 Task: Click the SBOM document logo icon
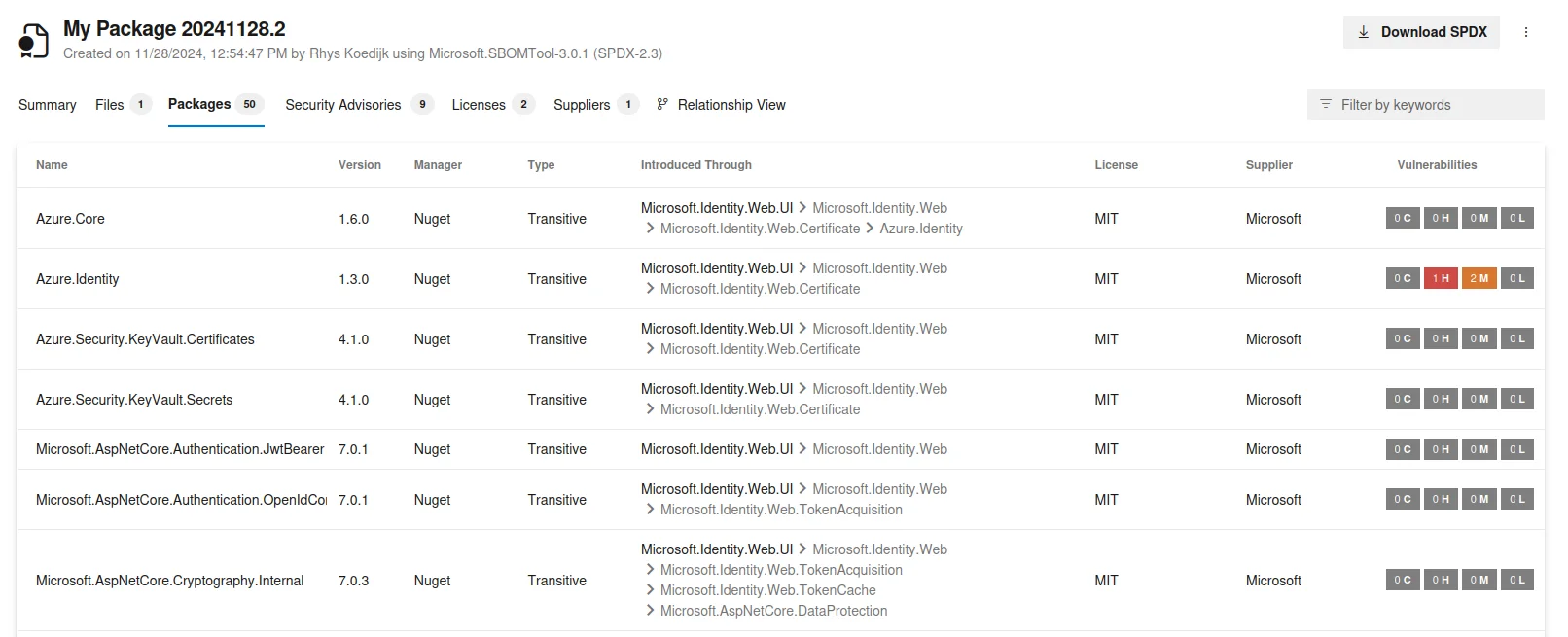point(32,39)
